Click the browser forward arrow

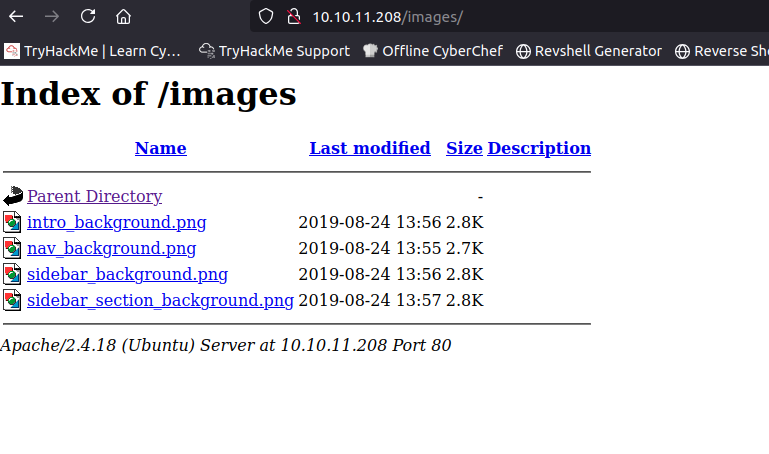pyautogui.click(x=52, y=16)
